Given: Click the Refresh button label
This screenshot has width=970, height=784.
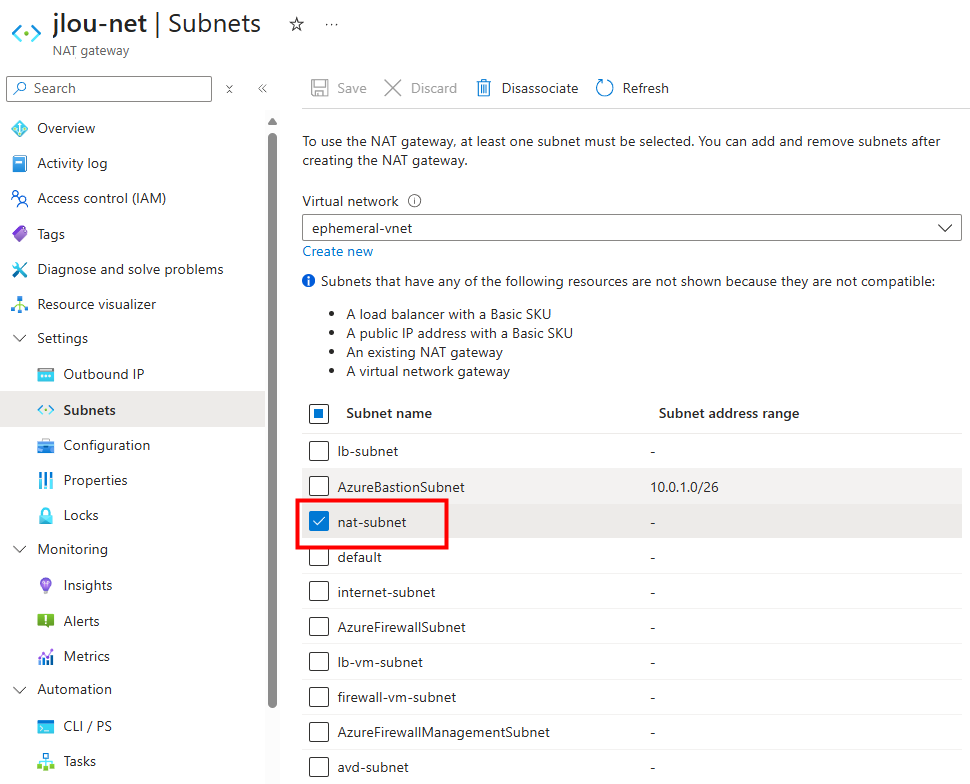Looking at the screenshot, I should pos(645,88).
